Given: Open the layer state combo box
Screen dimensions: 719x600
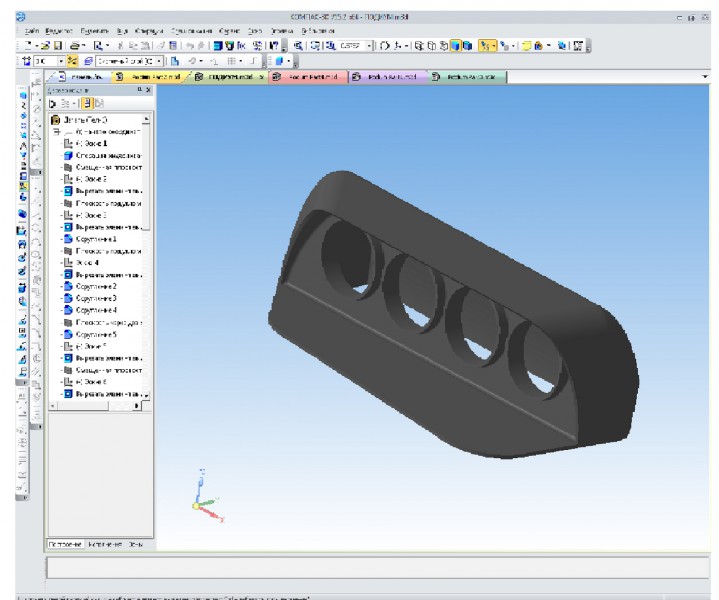Looking at the screenshot, I should tap(130, 61).
